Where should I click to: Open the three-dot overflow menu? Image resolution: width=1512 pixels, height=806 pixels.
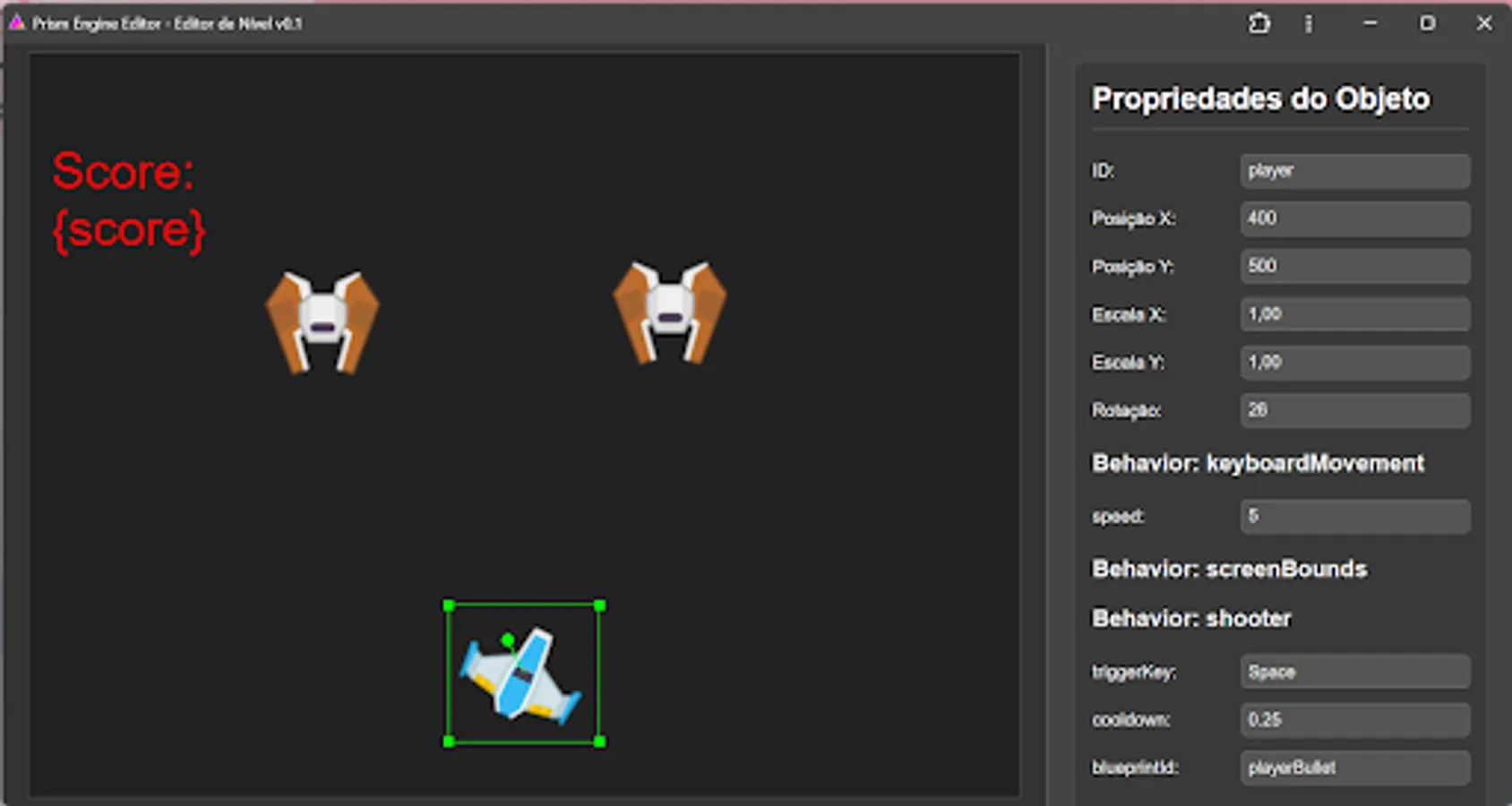point(1309,23)
